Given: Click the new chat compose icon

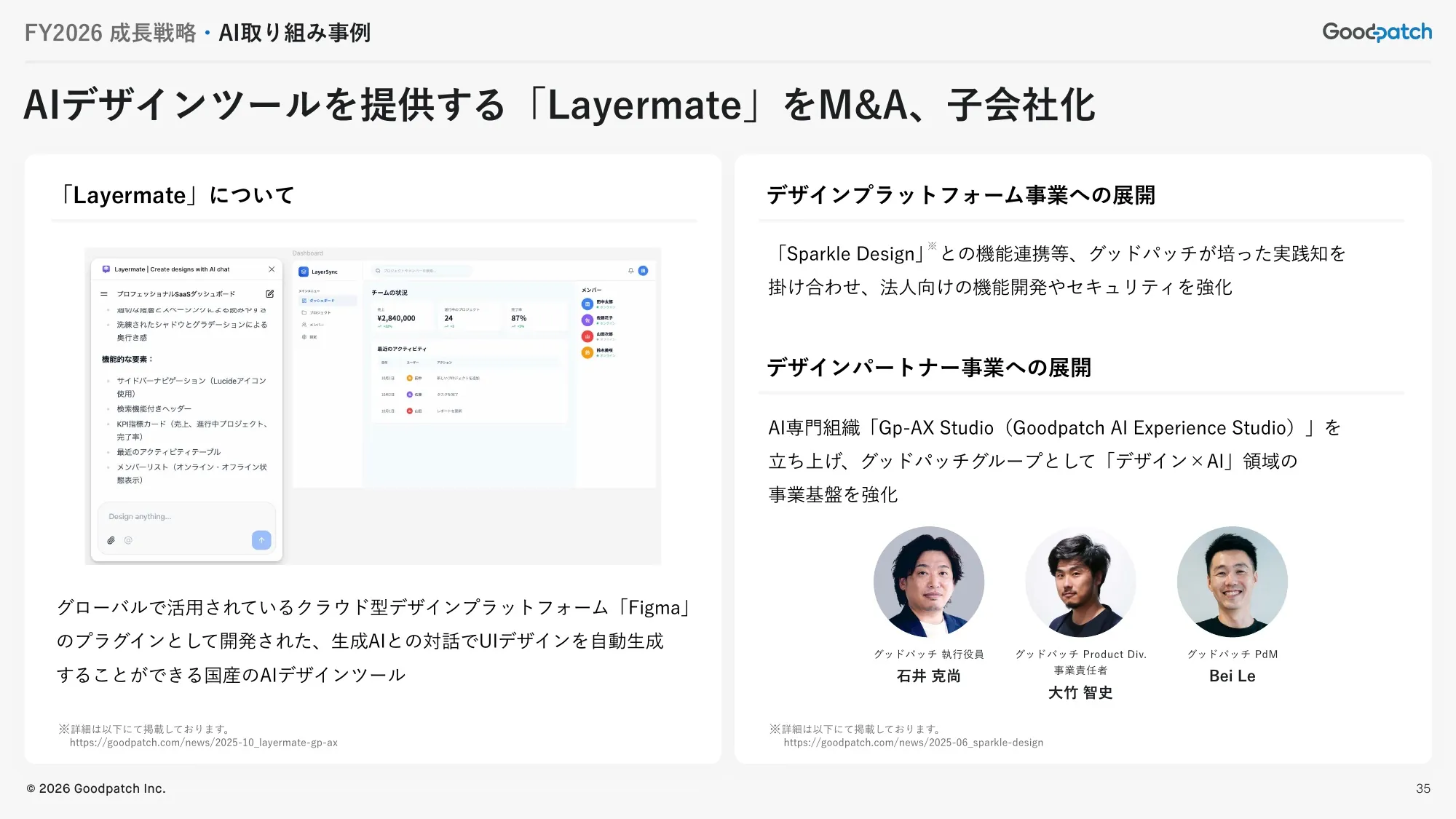Looking at the screenshot, I should [x=270, y=294].
